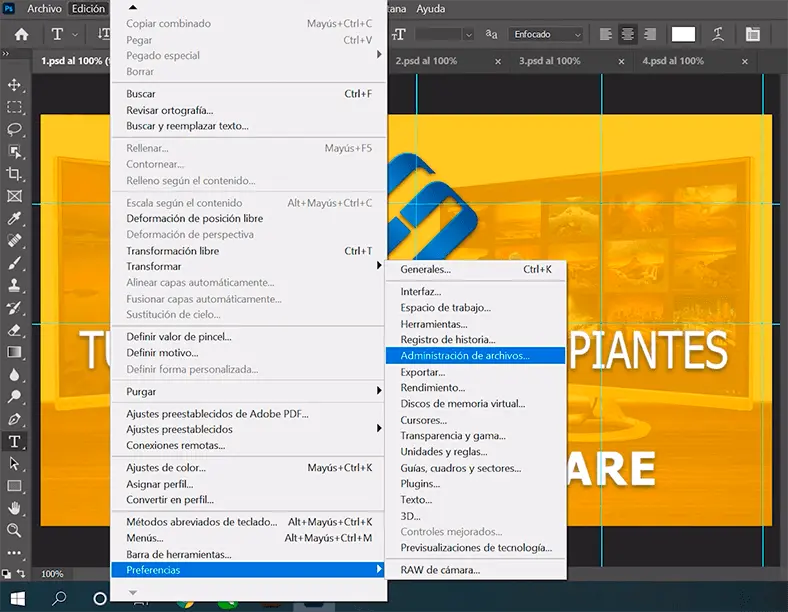This screenshot has height=612, width=788.
Task: Open the Edit Toolbar three-dots button
Action: 14,553
